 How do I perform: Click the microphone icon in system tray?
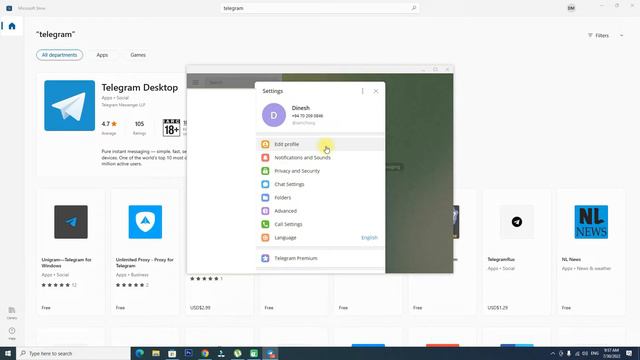tap(569, 353)
